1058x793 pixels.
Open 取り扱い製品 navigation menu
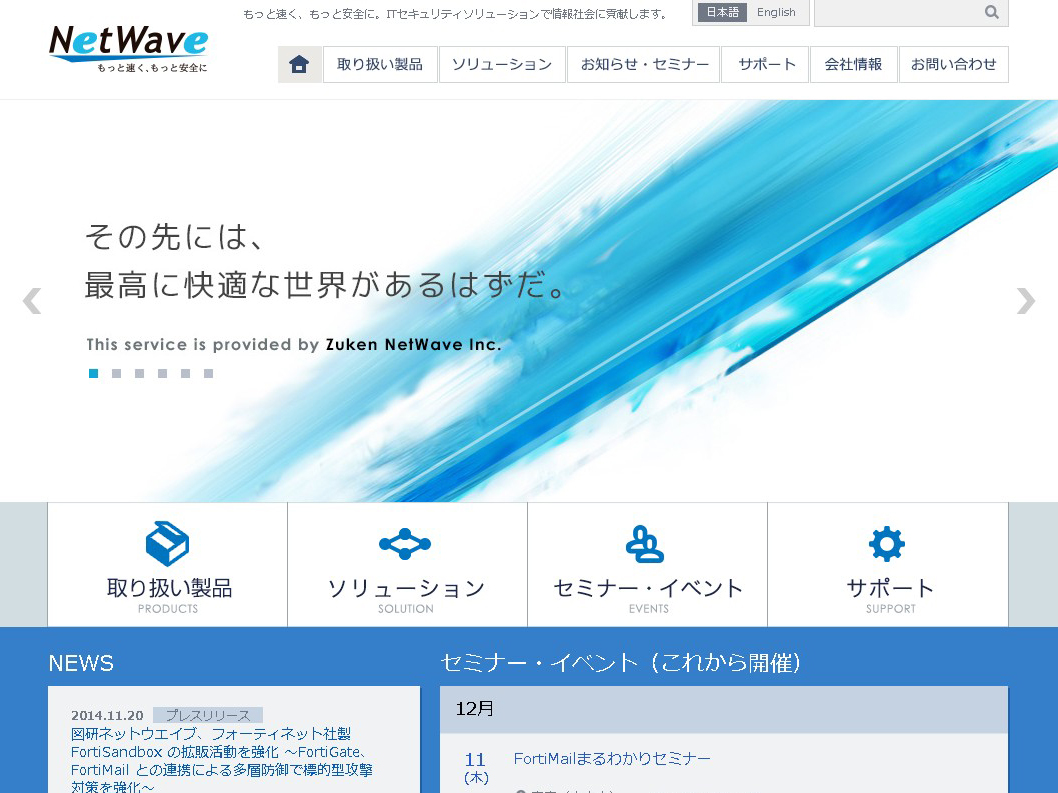click(x=380, y=64)
